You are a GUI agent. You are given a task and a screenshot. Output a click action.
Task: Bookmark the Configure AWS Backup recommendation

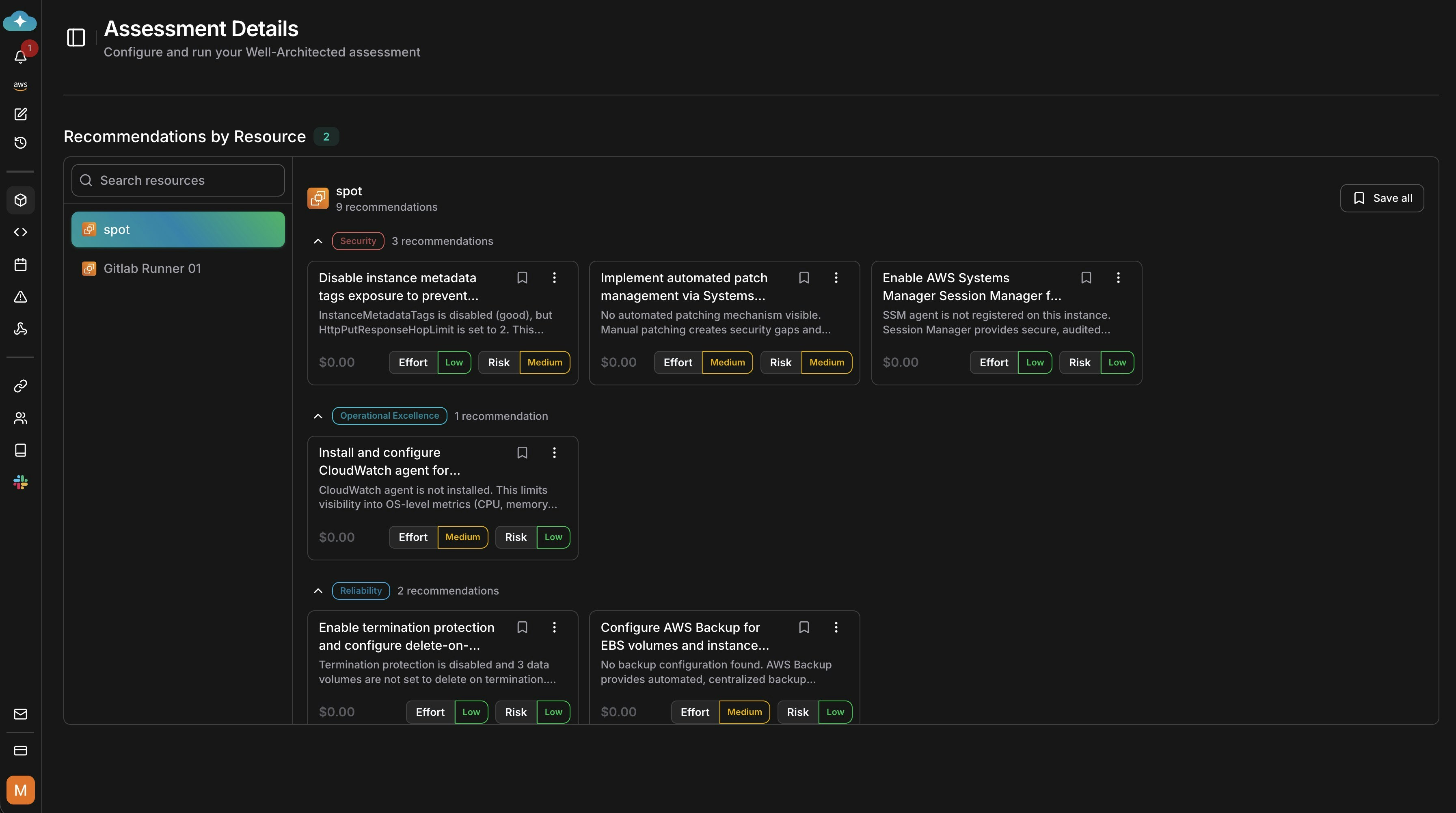pos(804,627)
